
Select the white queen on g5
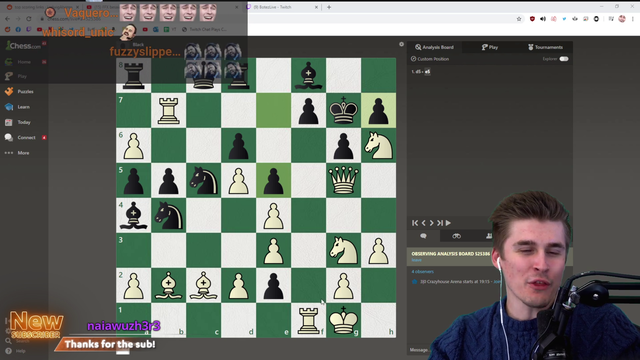click(343, 180)
